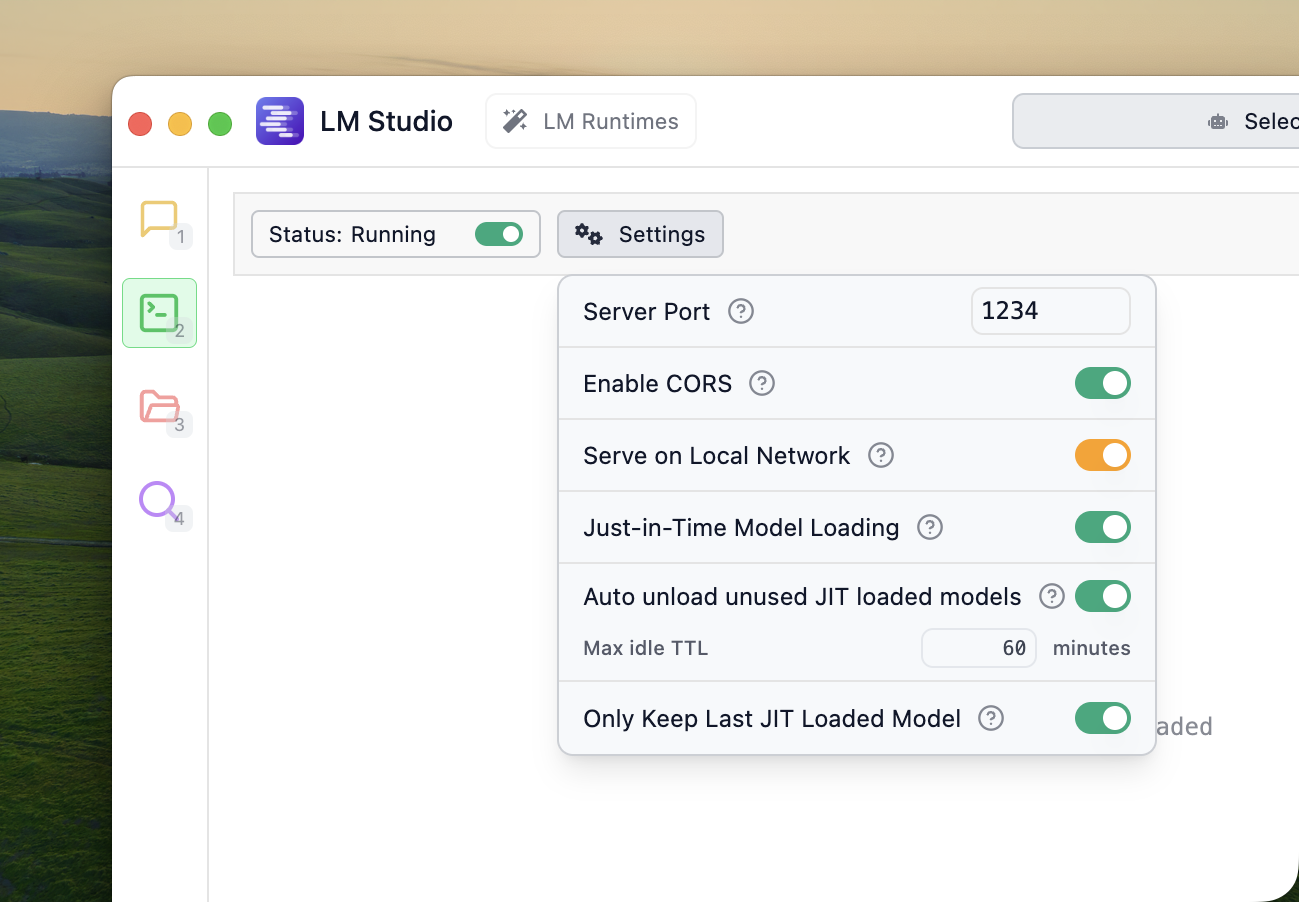The width and height of the screenshot is (1299, 902).
Task: Open the Discover magnifier sidebar icon
Action: [x=159, y=500]
